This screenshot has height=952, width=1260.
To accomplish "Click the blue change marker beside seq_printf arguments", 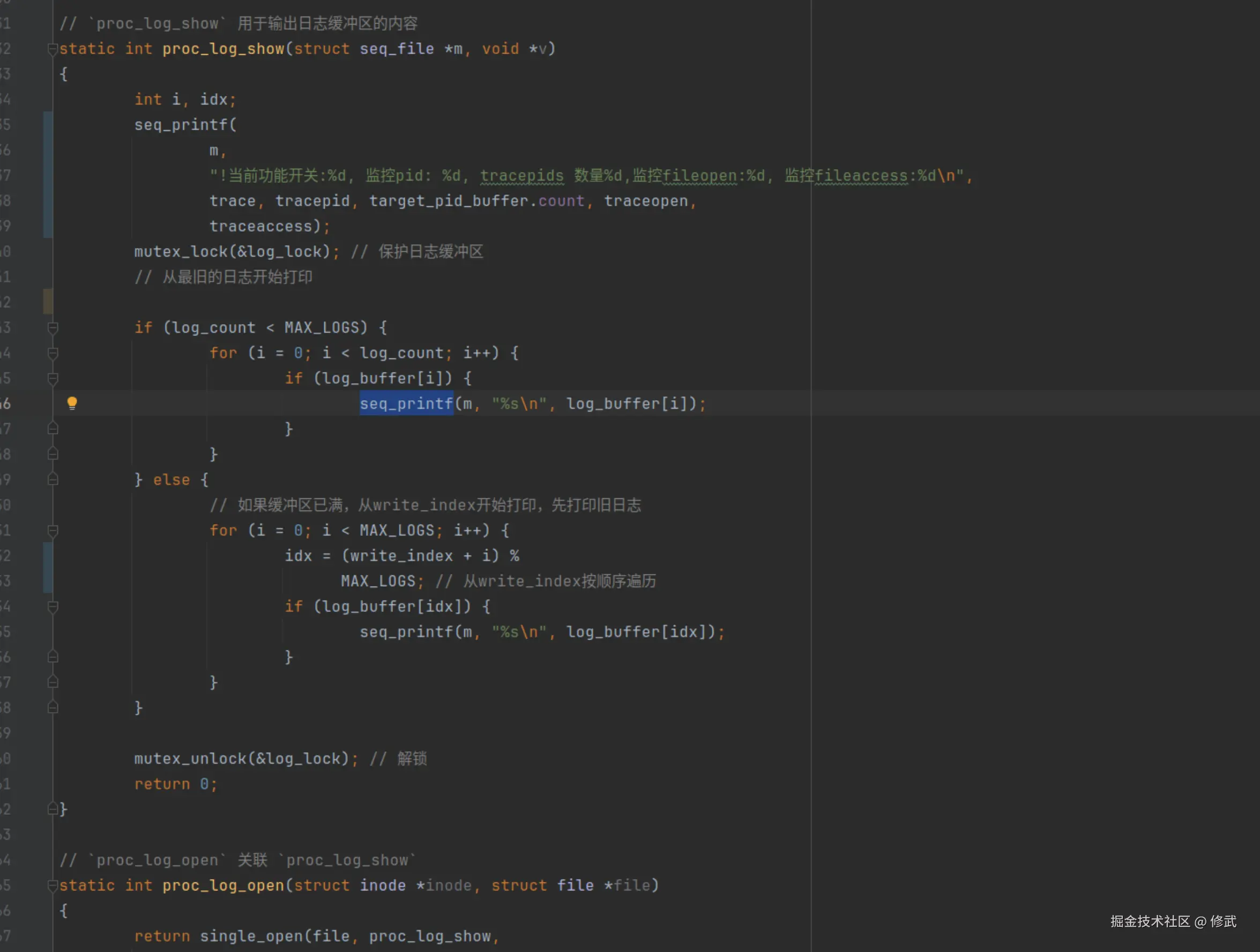I will [x=48, y=174].
